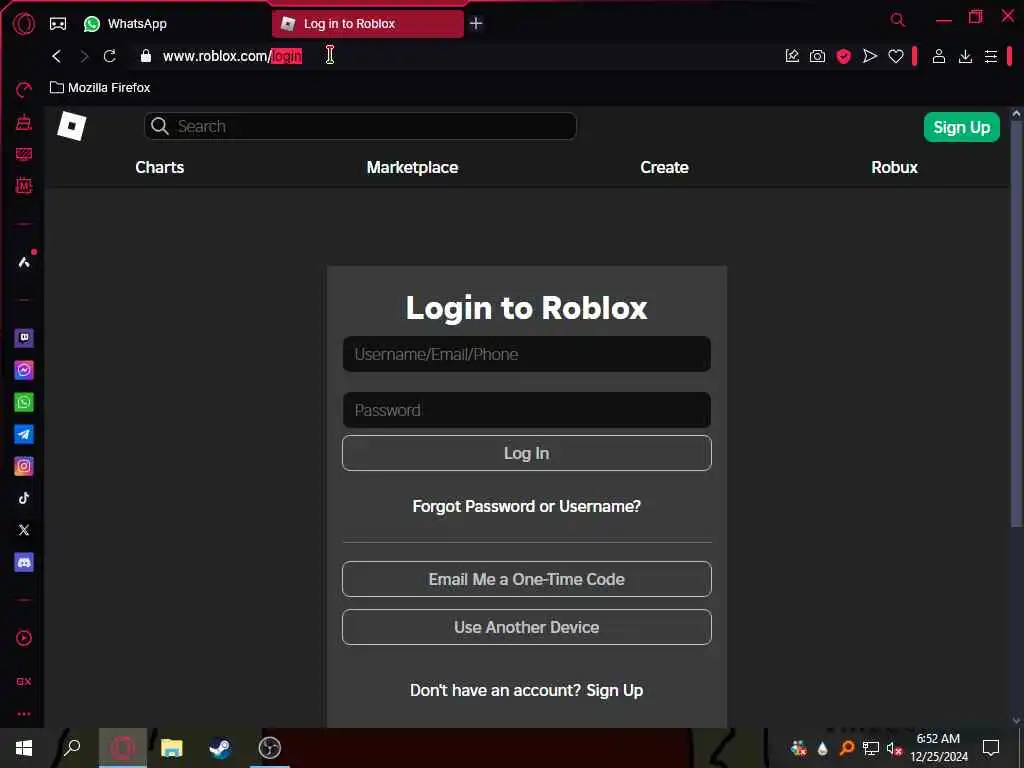This screenshot has height=768, width=1024.
Task: Open Easy Setup settings icon
Action: pyautogui.click(x=991, y=57)
